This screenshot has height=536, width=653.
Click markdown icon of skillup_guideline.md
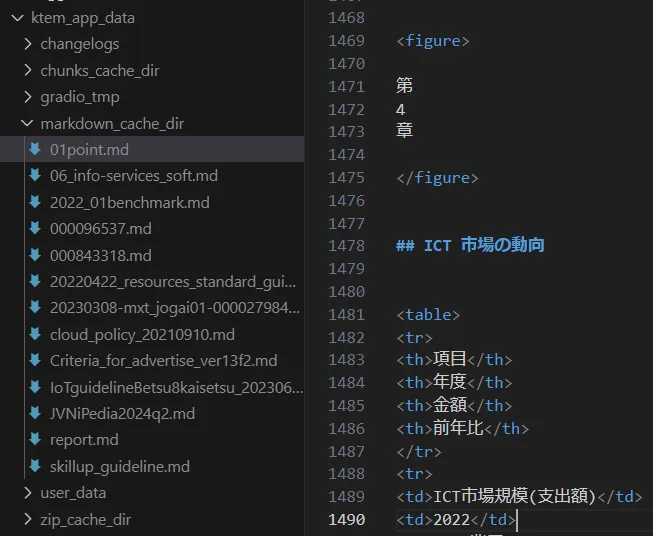(35, 466)
